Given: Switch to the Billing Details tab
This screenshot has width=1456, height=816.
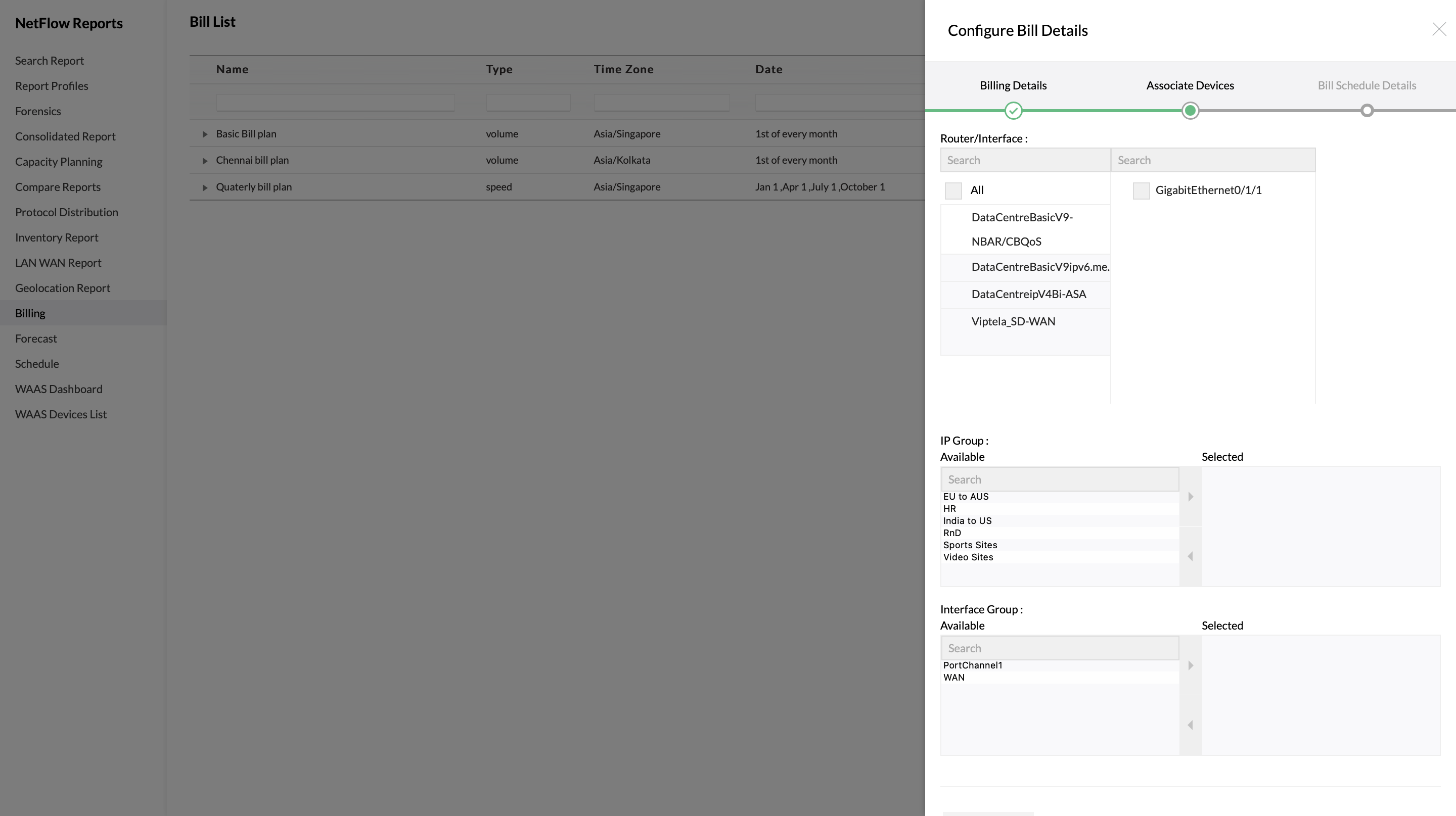Looking at the screenshot, I should click(x=1013, y=85).
